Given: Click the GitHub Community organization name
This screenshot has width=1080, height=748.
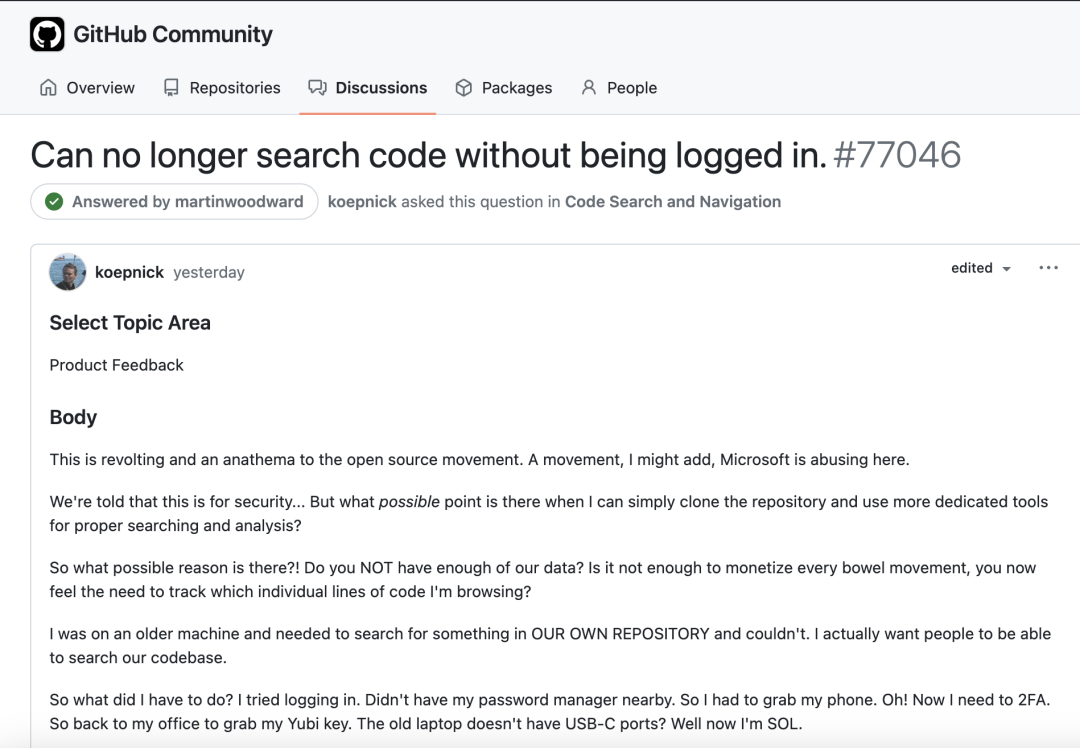Looking at the screenshot, I should [173, 35].
